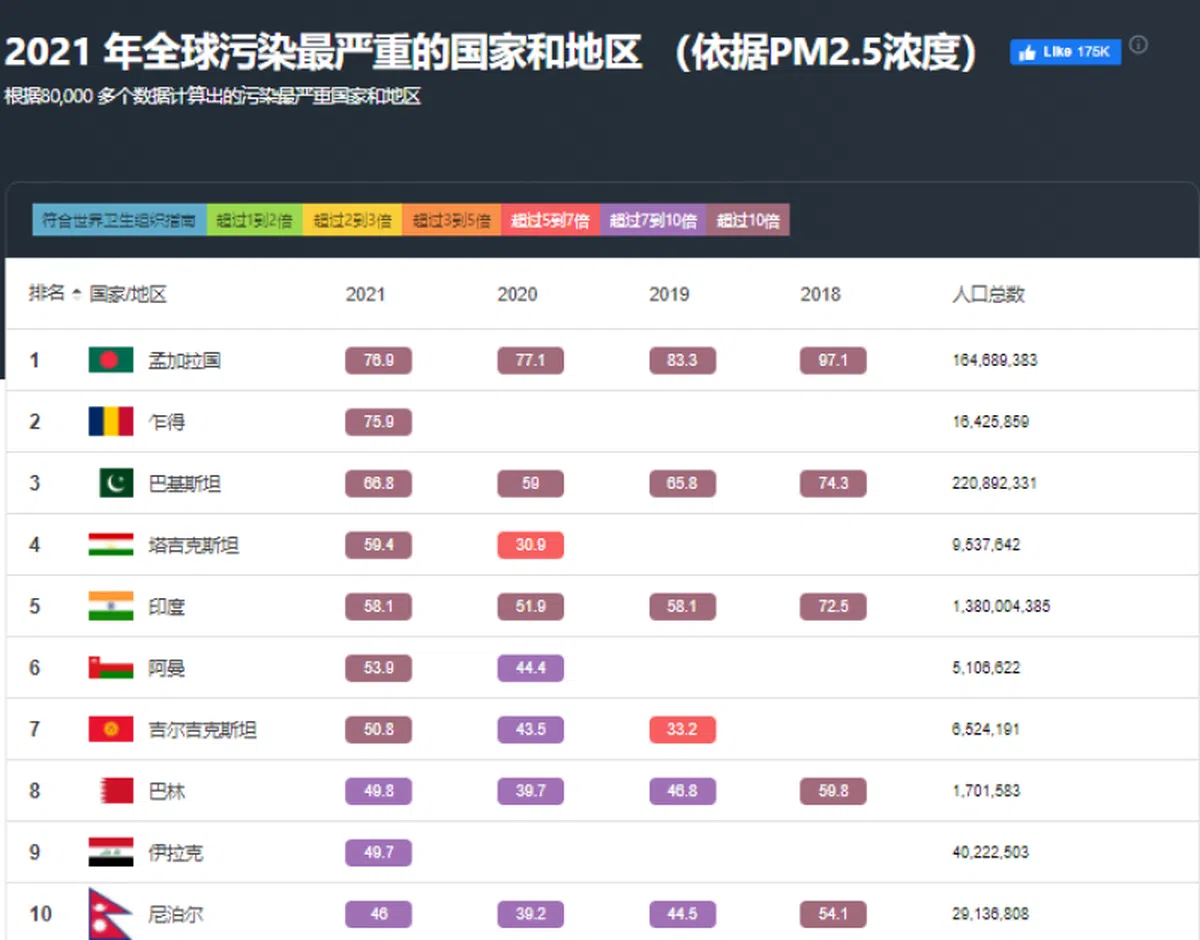Click the Kyrgyzstan flag icon
Viewport: 1200px width, 940px height.
[x=110, y=730]
